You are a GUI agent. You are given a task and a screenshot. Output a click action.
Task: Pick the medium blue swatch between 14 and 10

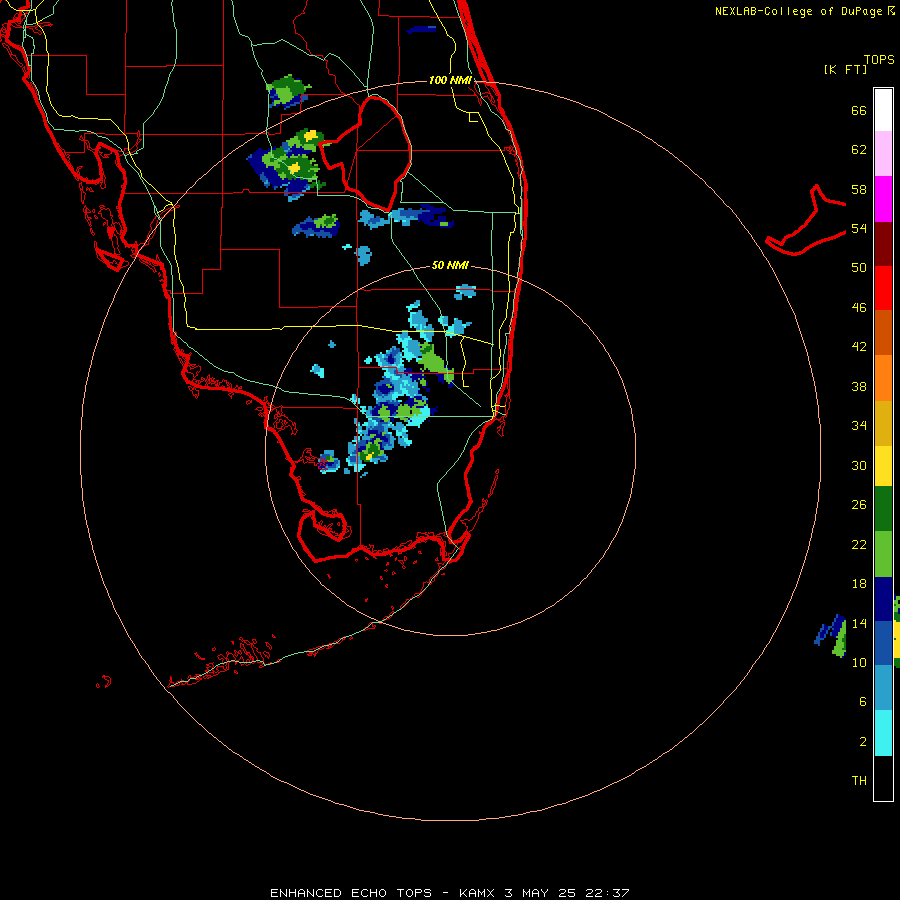point(883,643)
